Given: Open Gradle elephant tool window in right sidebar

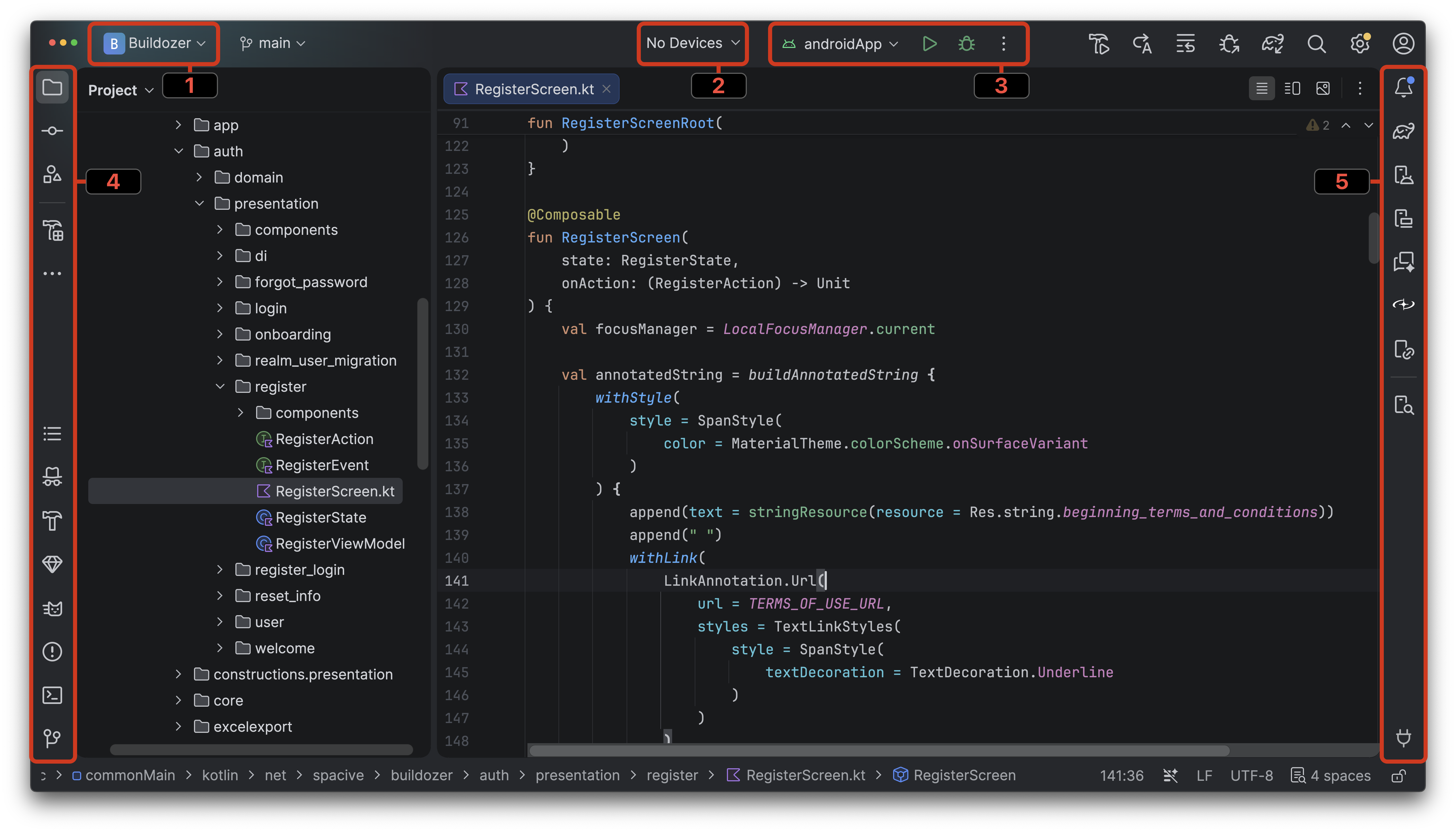Looking at the screenshot, I should tap(1403, 131).
